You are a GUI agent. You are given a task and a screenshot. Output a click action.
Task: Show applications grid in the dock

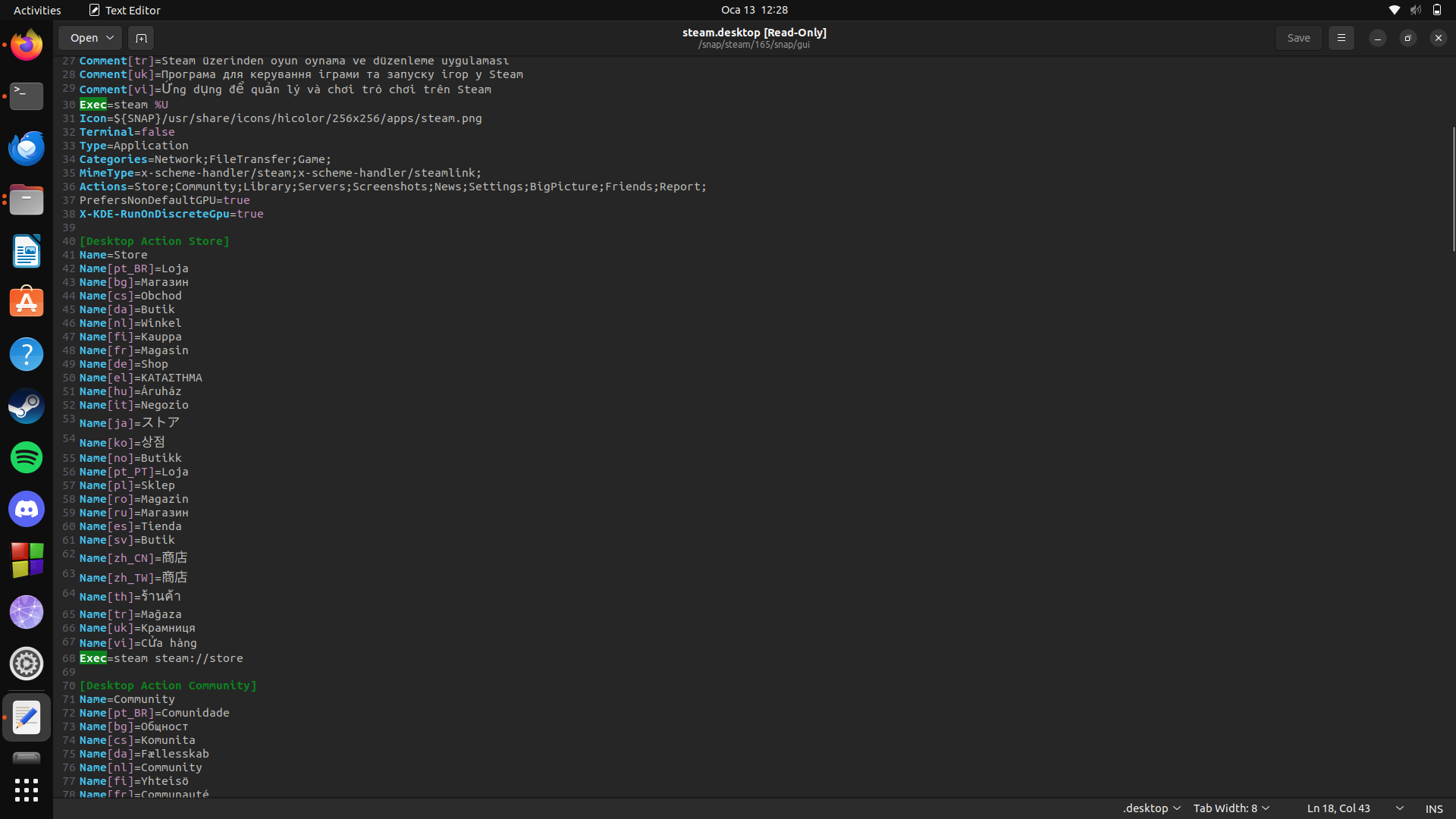coord(27,790)
